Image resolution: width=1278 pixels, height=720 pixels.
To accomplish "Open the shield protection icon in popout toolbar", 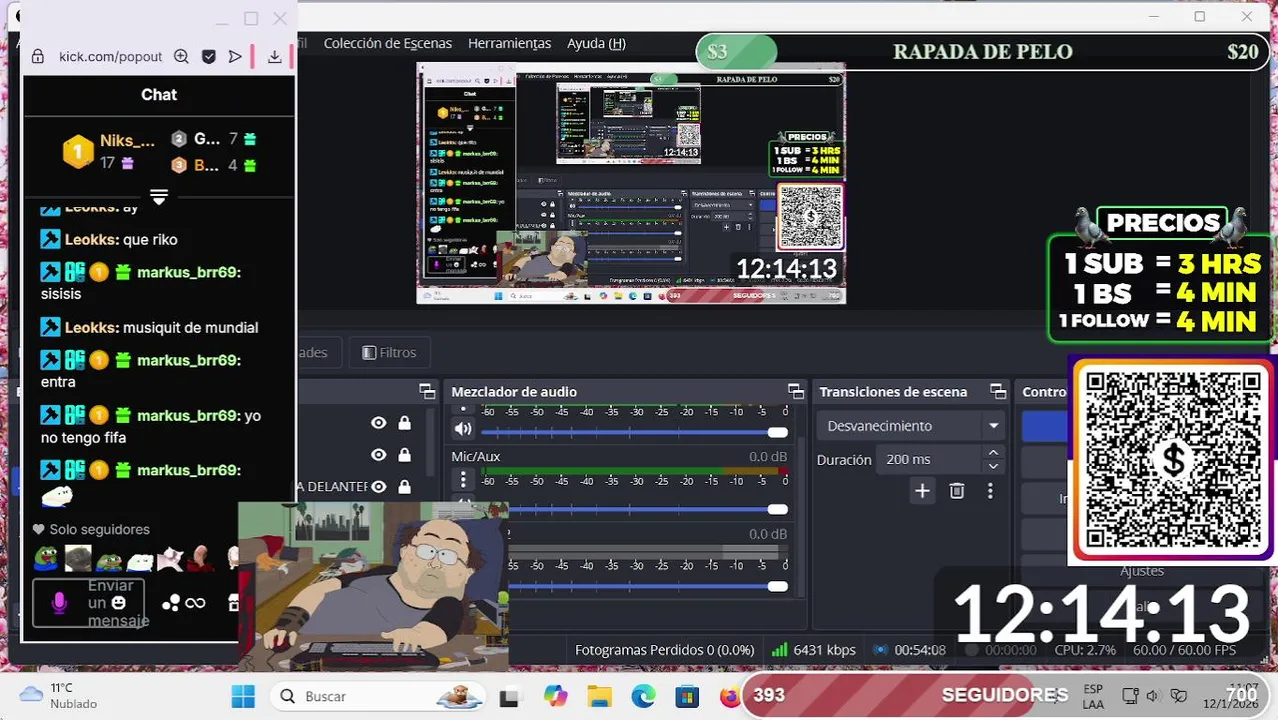I will tap(208, 57).
